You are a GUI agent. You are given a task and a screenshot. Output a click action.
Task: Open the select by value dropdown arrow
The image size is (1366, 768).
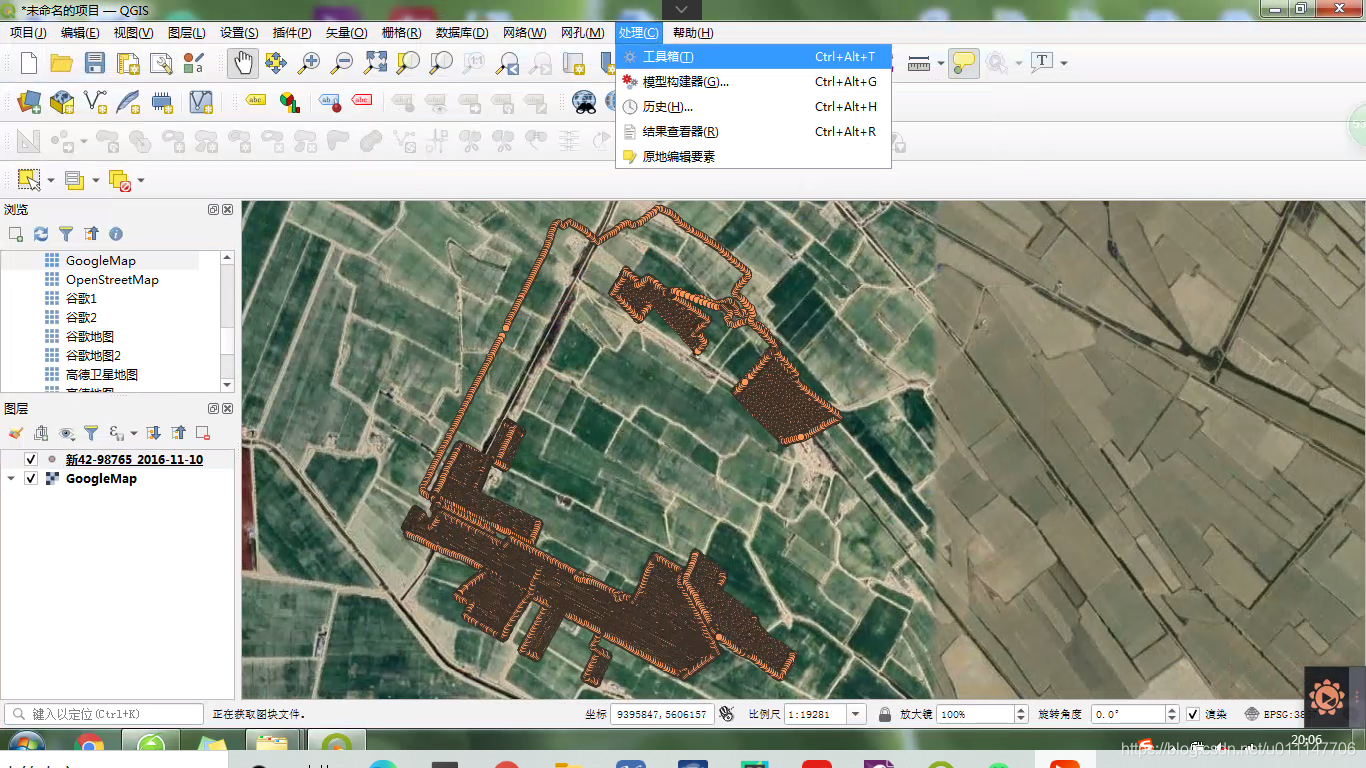click(x=96, y=180)
